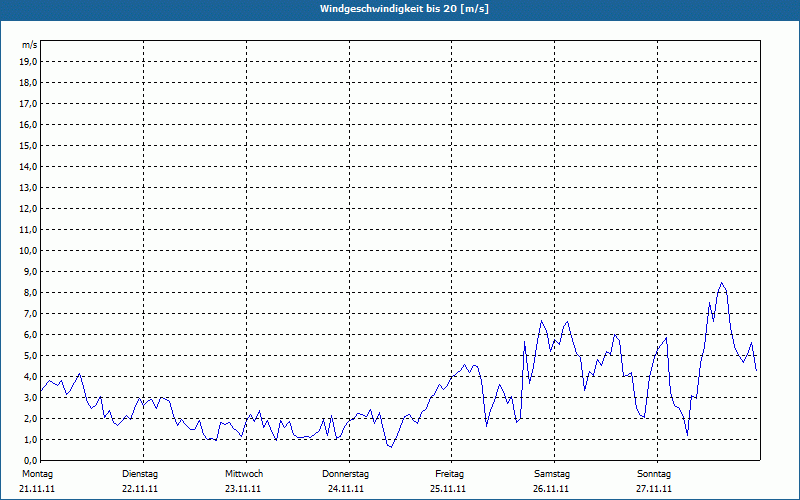Select the 6,0 y-axis label
Image resolution: width=800 pixels, height=500 pixels.
[30, 335]
